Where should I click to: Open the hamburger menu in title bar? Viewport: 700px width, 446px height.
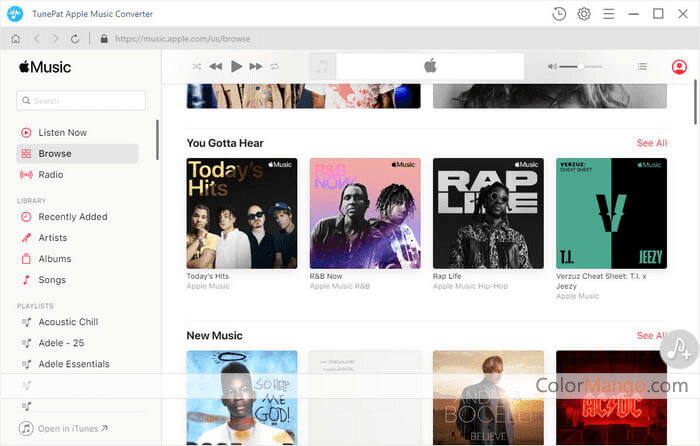pos(608,14)
